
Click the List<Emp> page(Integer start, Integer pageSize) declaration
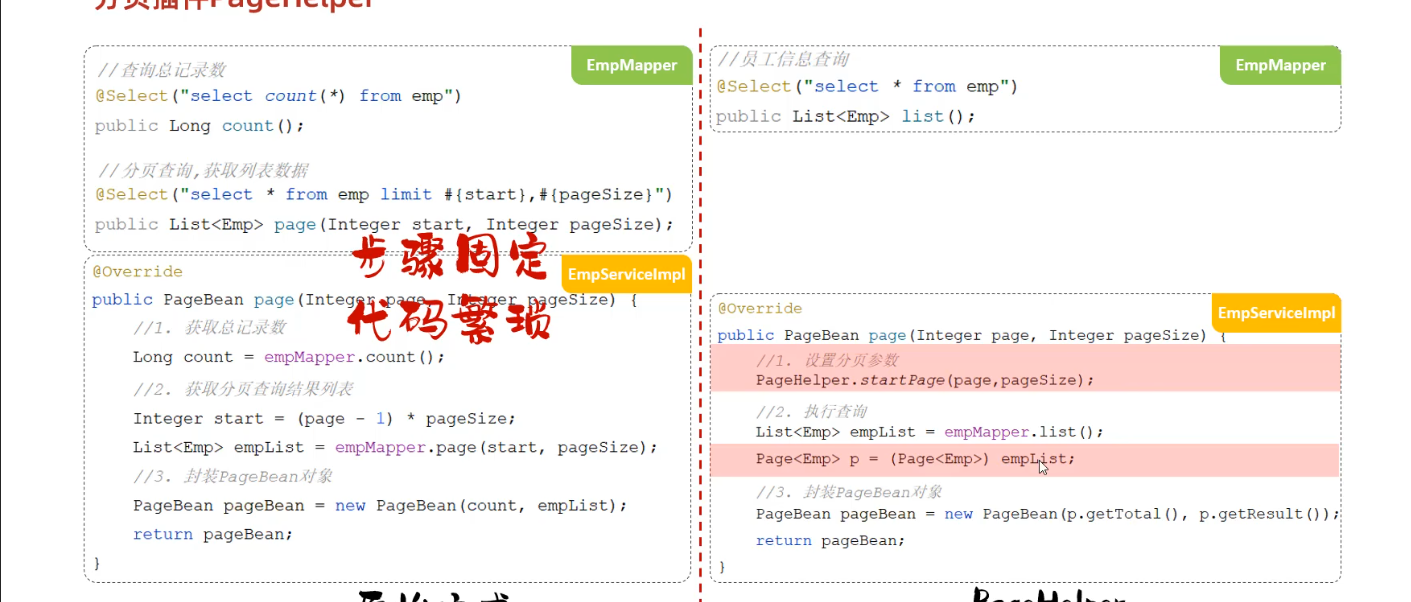pos(384,224)
